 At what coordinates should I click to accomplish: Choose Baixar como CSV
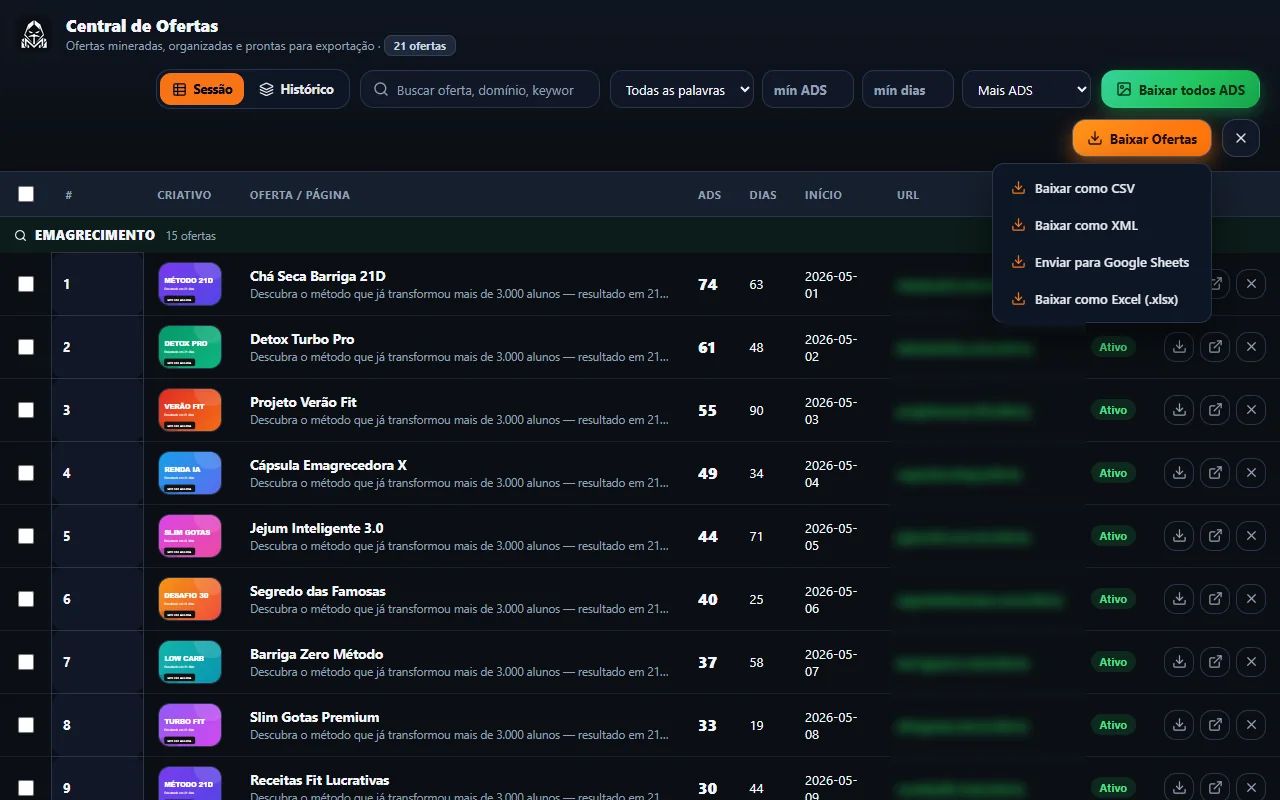point(1102,188)
